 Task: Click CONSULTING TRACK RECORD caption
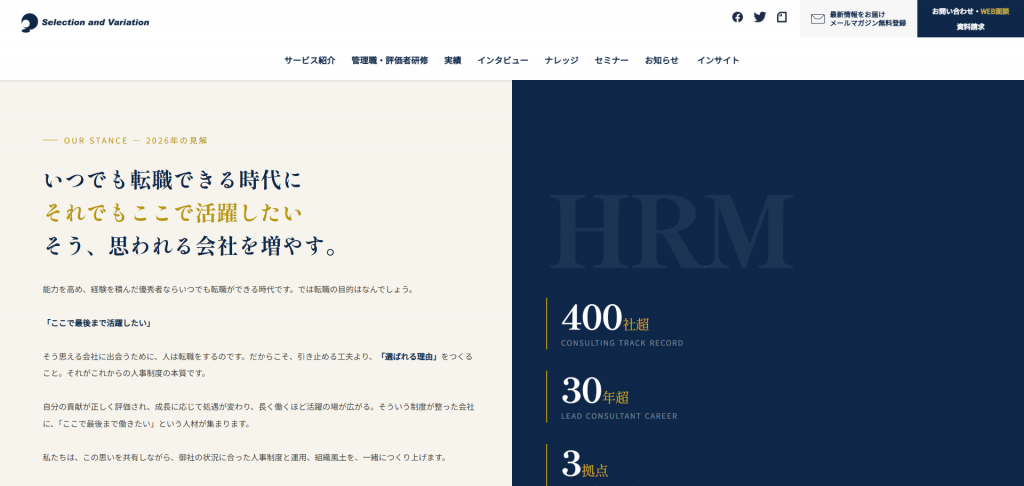[622, 343]
